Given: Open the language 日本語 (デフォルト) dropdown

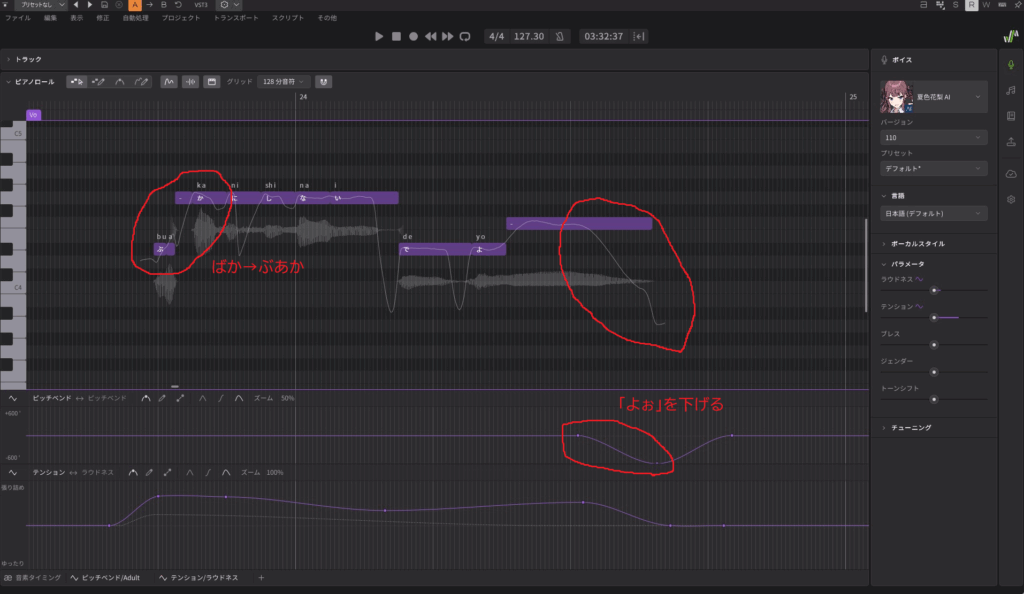Looking at the screenshot, I should [x=933, y=213].
